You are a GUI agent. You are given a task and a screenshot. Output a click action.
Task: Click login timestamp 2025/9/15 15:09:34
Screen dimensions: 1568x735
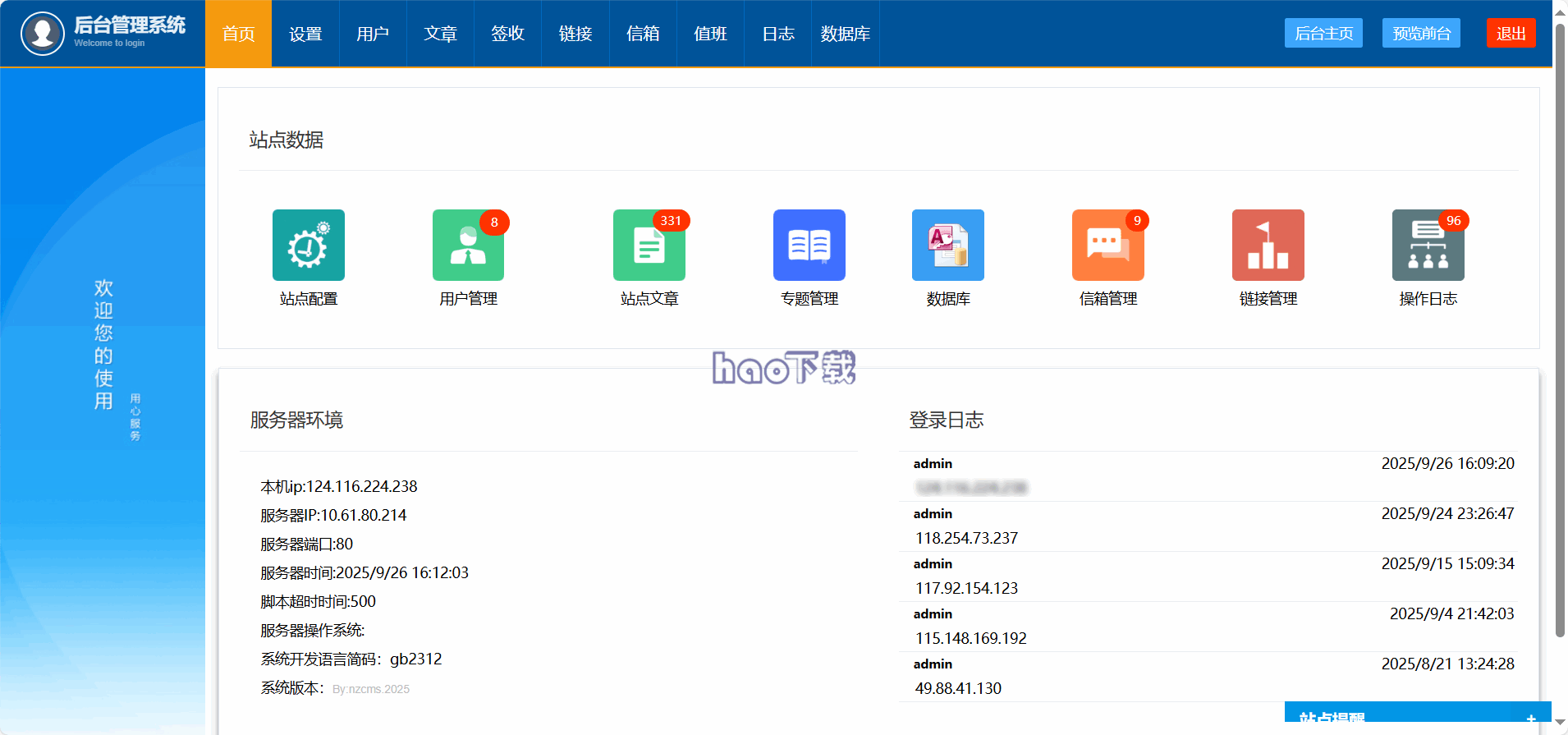click(1447, 563)
